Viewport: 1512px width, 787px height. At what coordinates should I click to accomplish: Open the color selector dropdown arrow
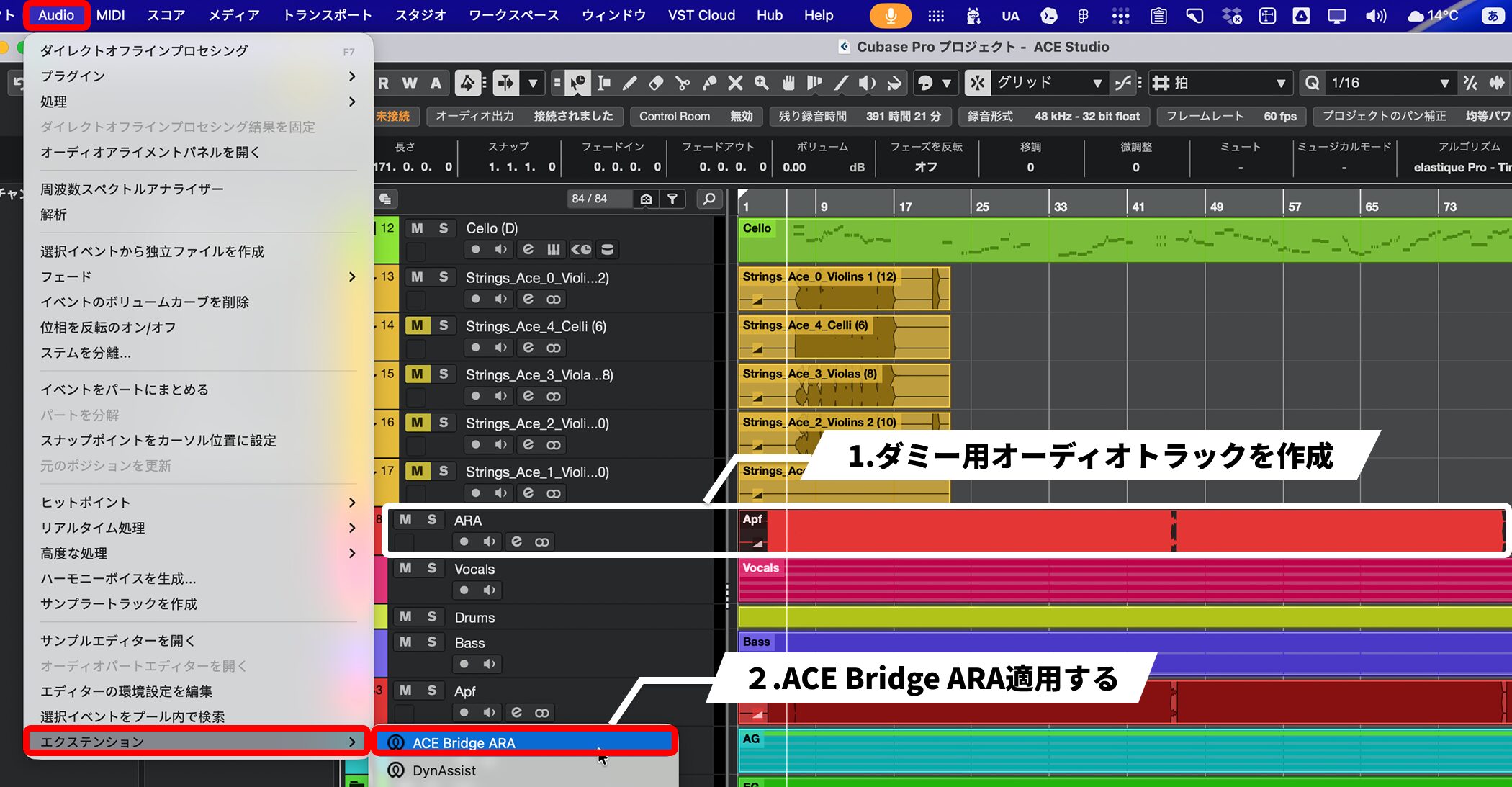click(947, 84)
